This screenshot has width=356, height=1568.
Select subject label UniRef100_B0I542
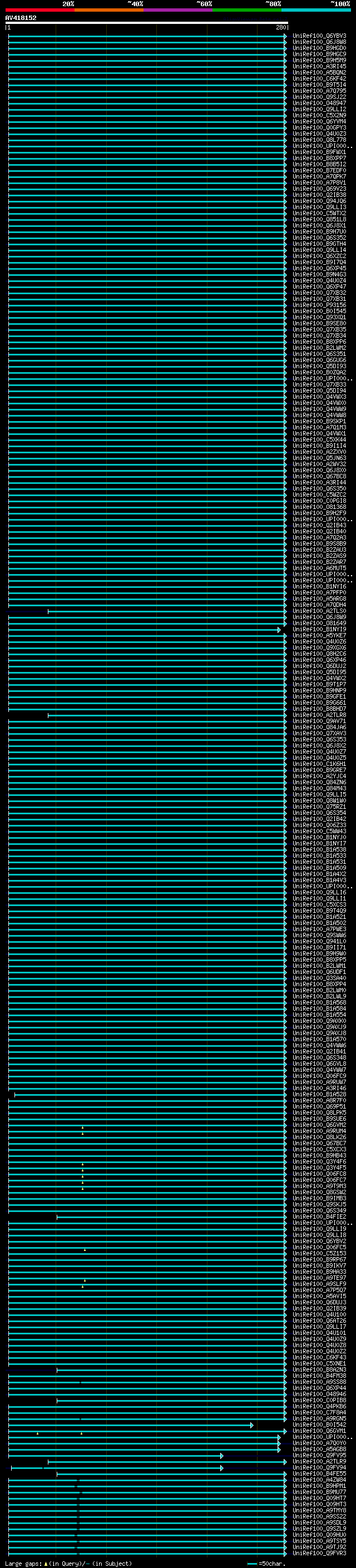pyautogui.click(x=319, y=1424)
